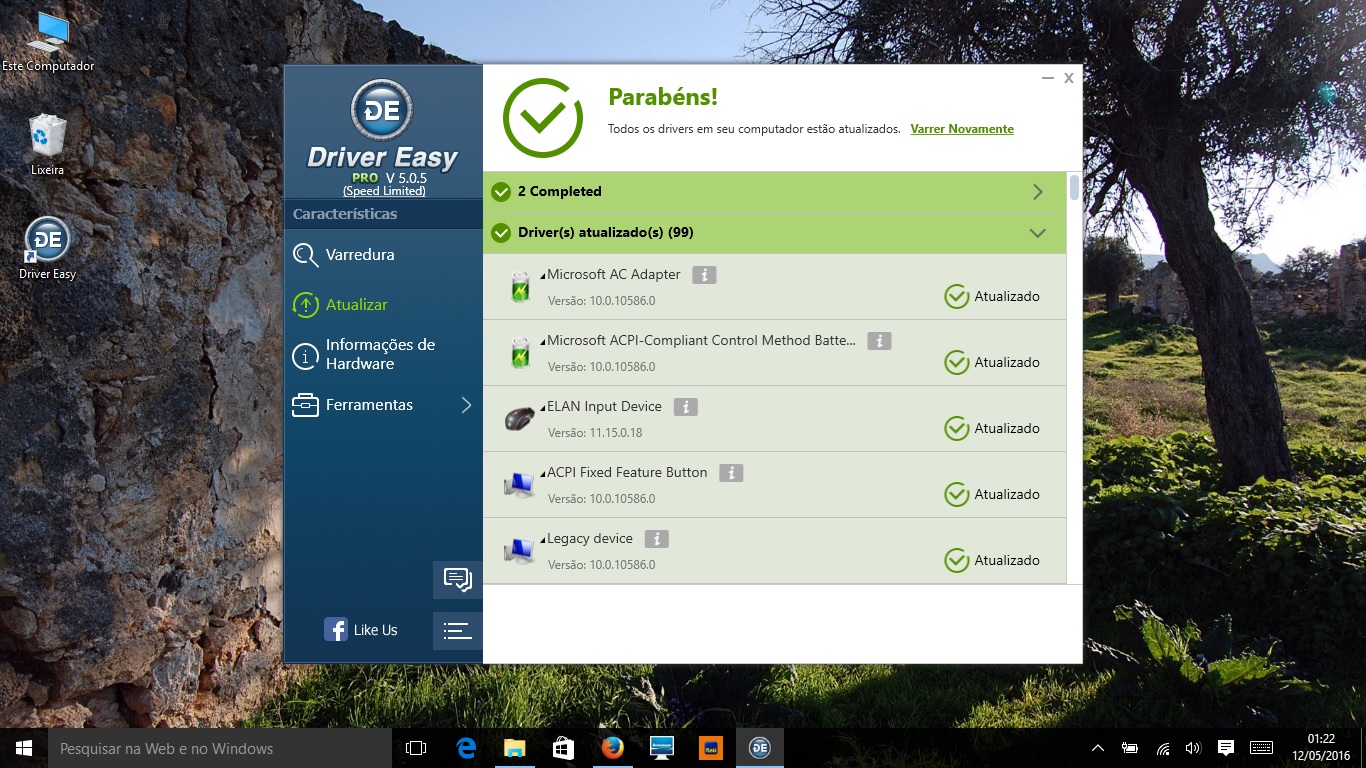Click the ELAN Input Device mouse icon
1366x768 pixels.
520,418
